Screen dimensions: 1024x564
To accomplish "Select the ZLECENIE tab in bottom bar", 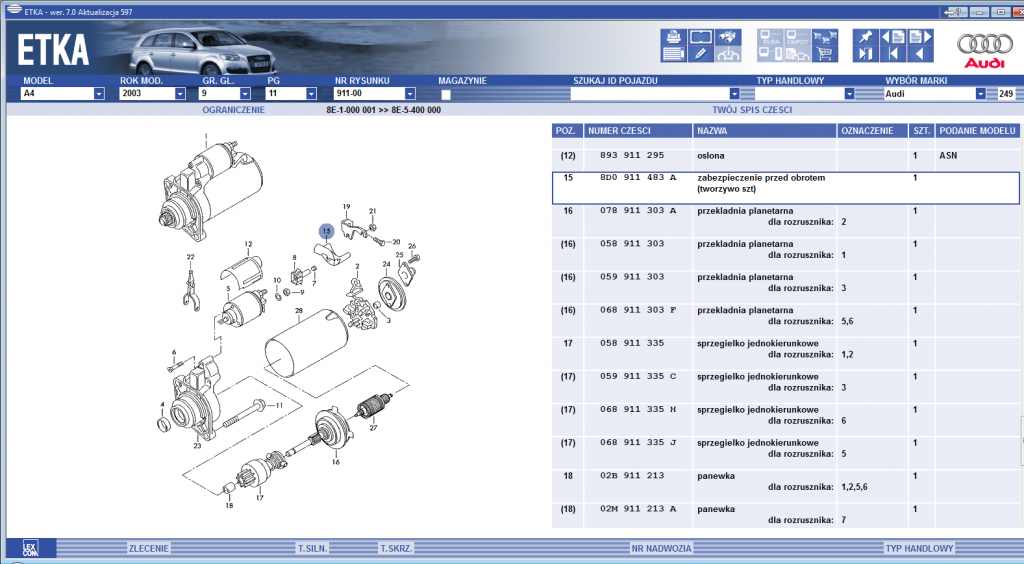I will pyautogui.click(x=148, y=548).
